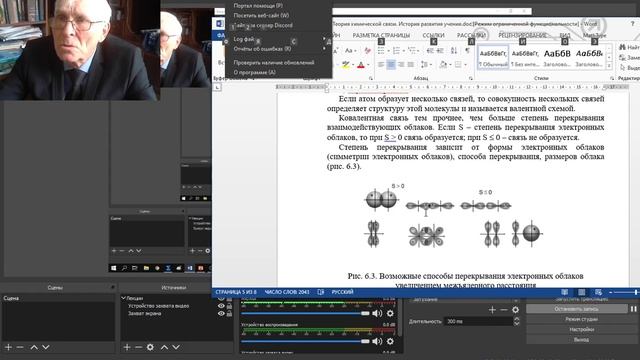Click Режим студии button
This screenshot has width=640, height=360.
[581, 319]
